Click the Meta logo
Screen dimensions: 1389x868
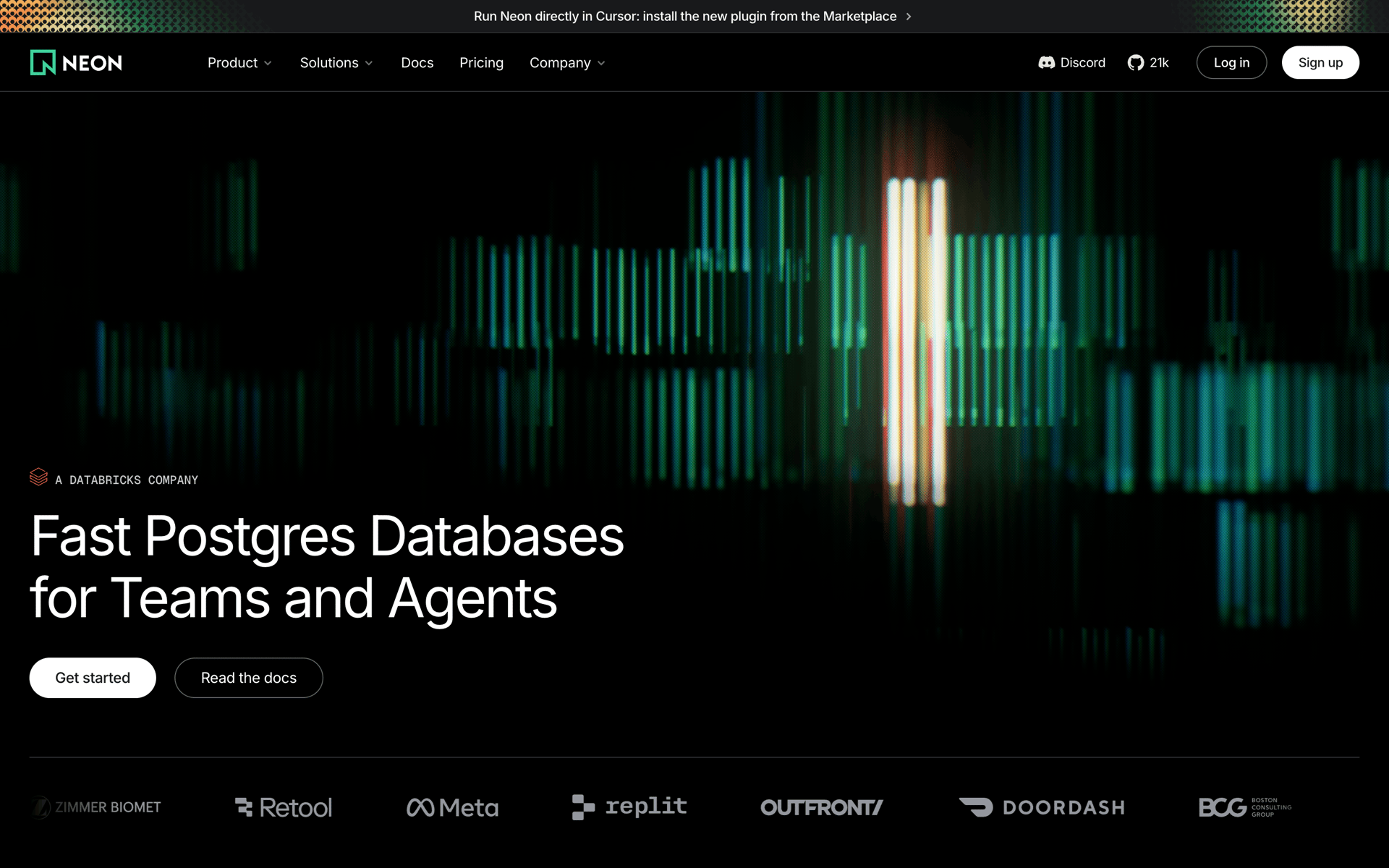coord(453,807)
